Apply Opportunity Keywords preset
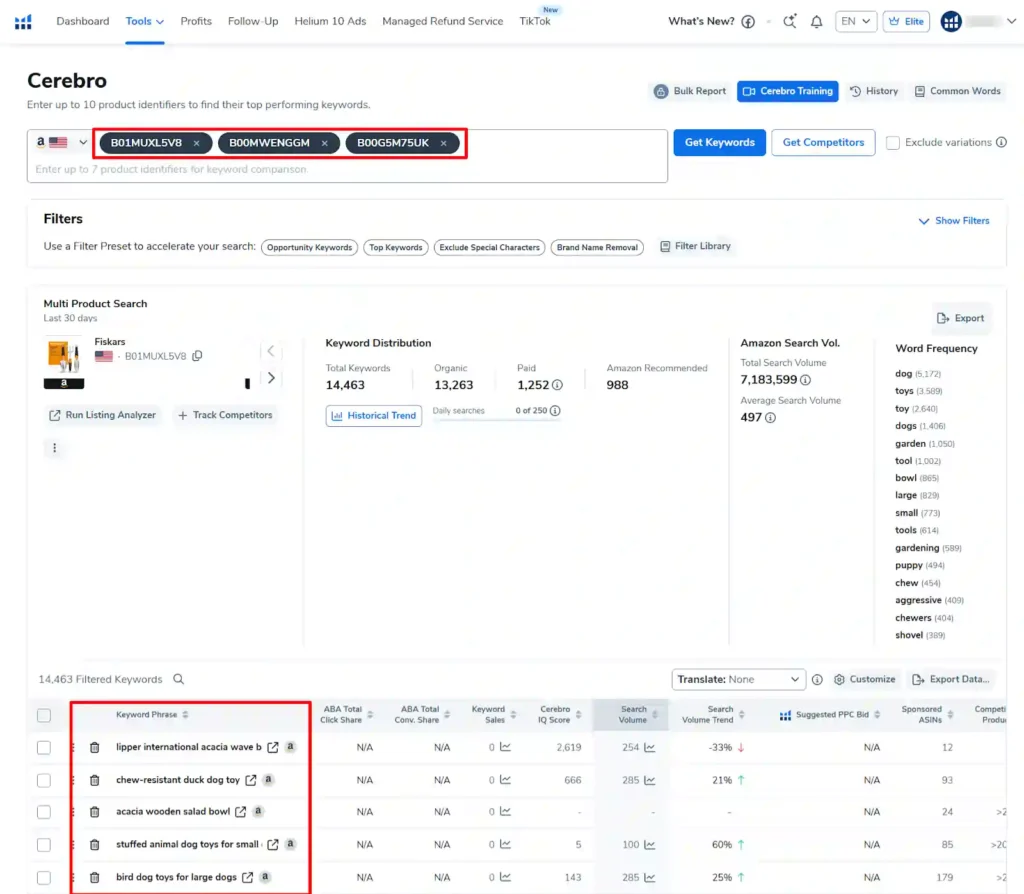1024x894 pixels. click(310, 247)
